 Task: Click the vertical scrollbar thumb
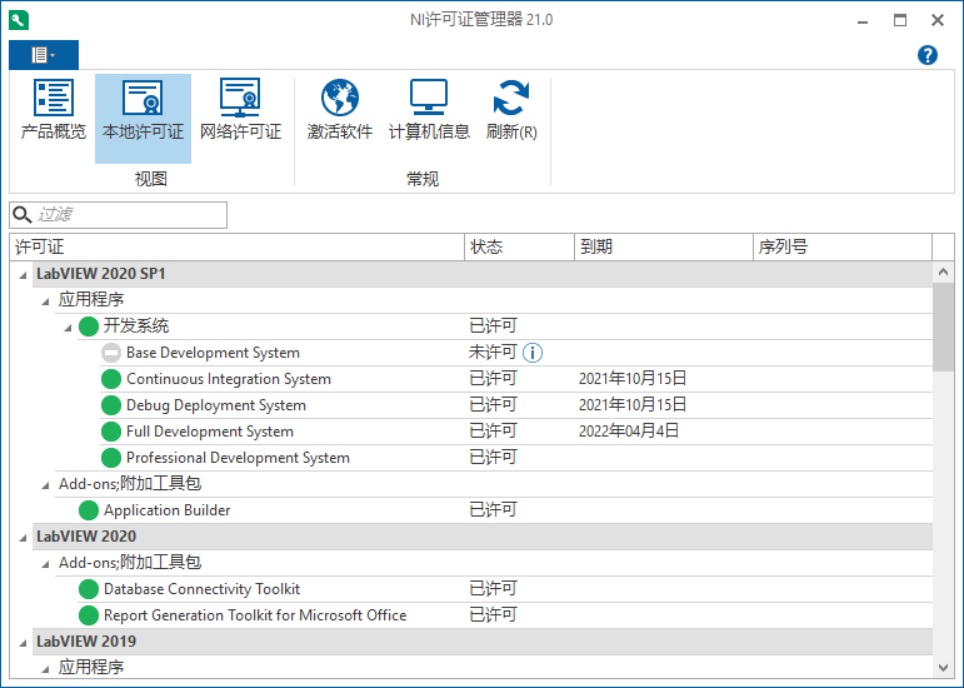click(943, 327)
